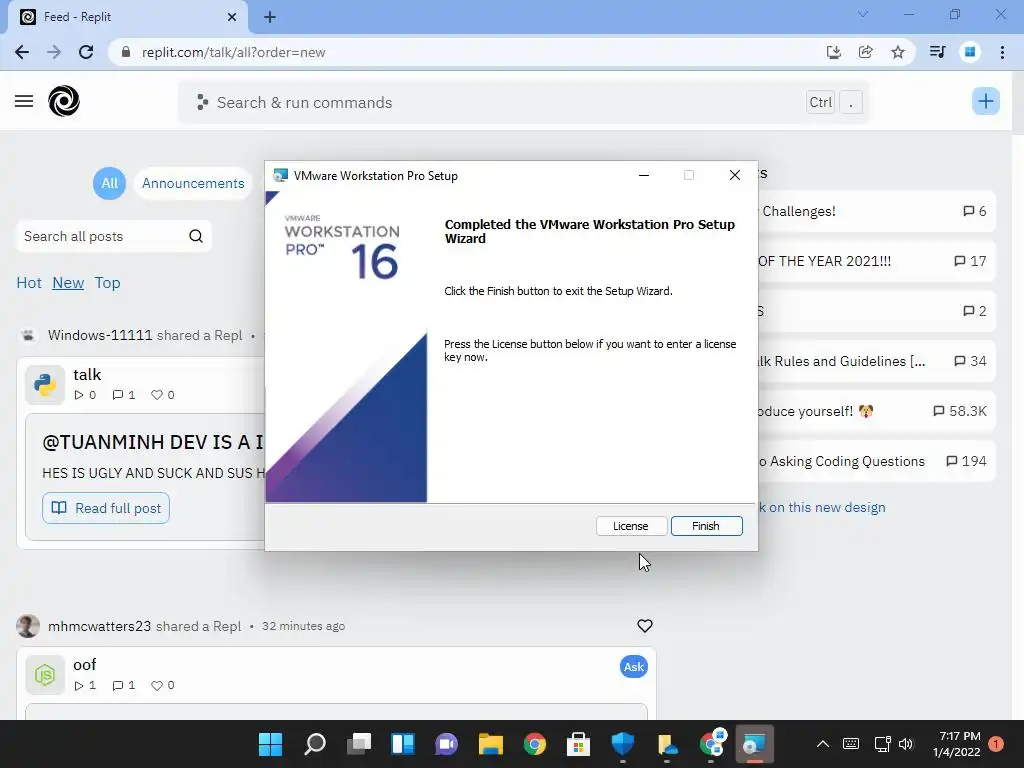The height and width of the screenshot is (768, 1024).
Task: Bookmark this page with the star icon
Action: [x=898, y=52]
